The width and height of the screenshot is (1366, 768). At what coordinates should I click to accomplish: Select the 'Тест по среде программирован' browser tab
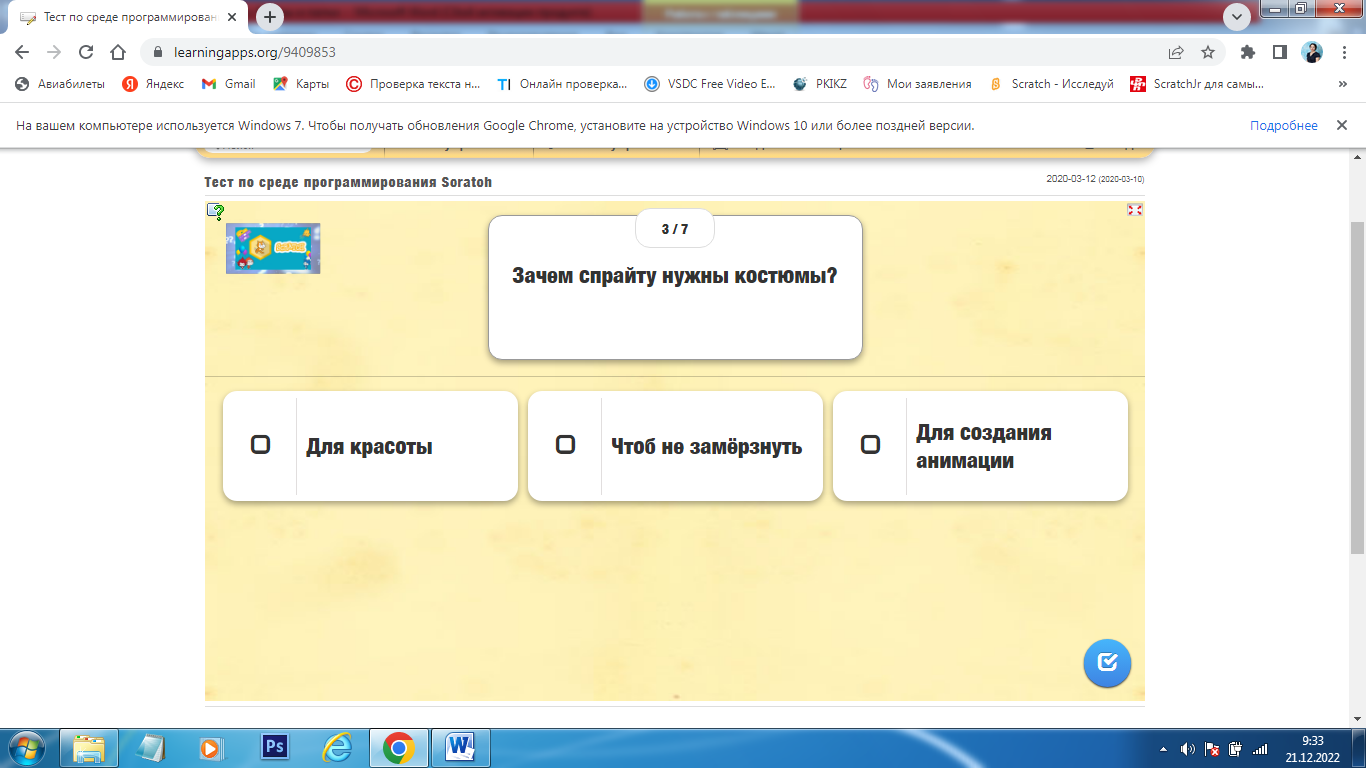[x=128, y=18]
